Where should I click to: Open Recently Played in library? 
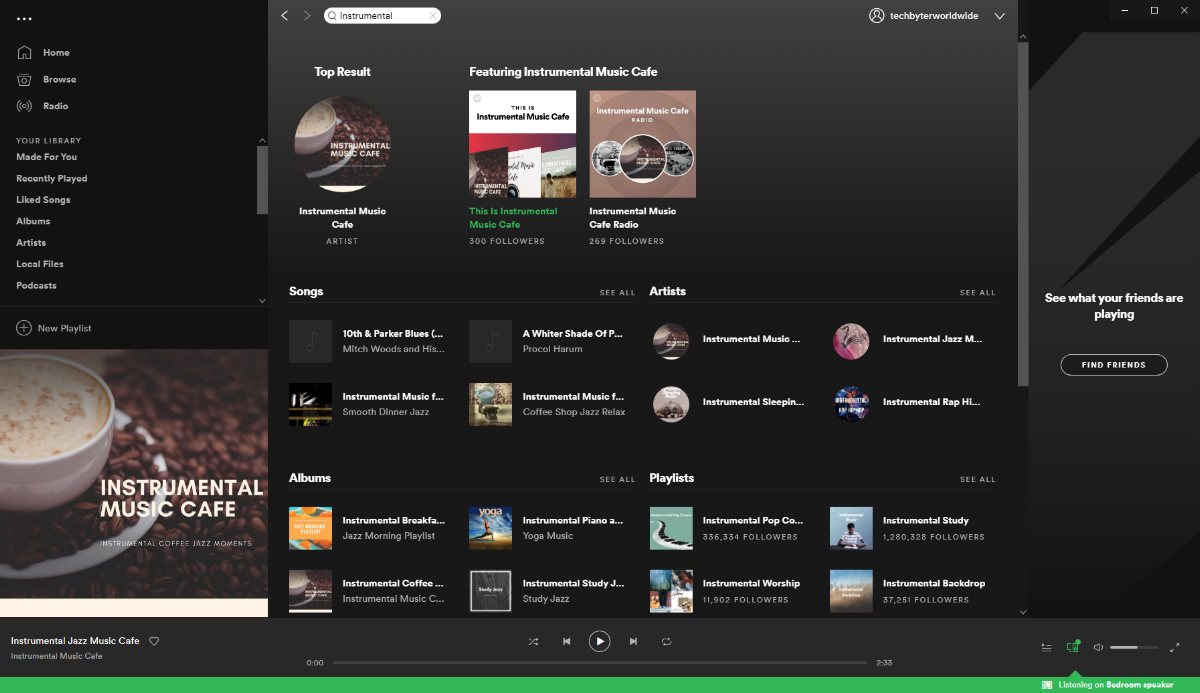[52, 178]
